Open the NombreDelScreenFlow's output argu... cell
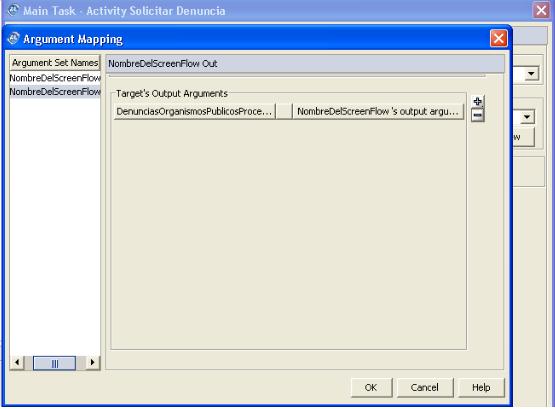Viewport: 555px width, 409px height. tap(378, 111)
